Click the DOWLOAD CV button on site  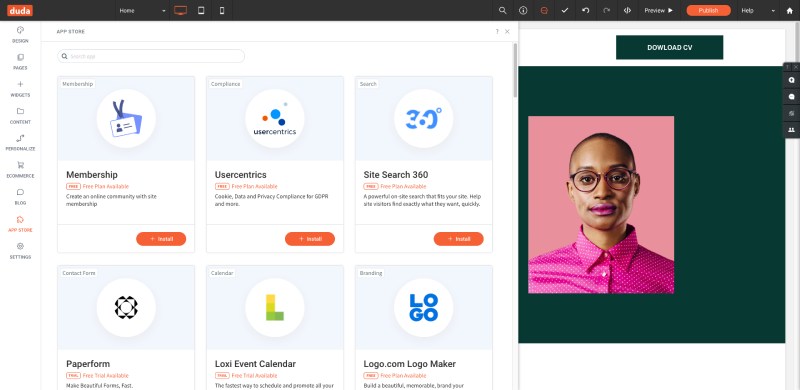(669, 47)
